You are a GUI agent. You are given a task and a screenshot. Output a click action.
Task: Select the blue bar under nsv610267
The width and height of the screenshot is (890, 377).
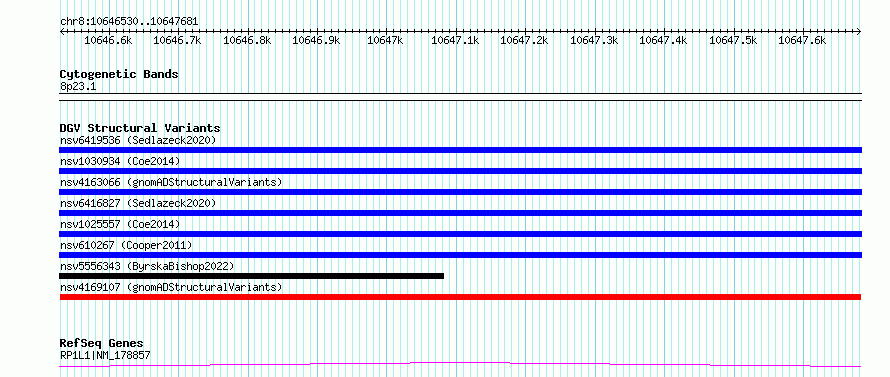(x=461, y=255)
